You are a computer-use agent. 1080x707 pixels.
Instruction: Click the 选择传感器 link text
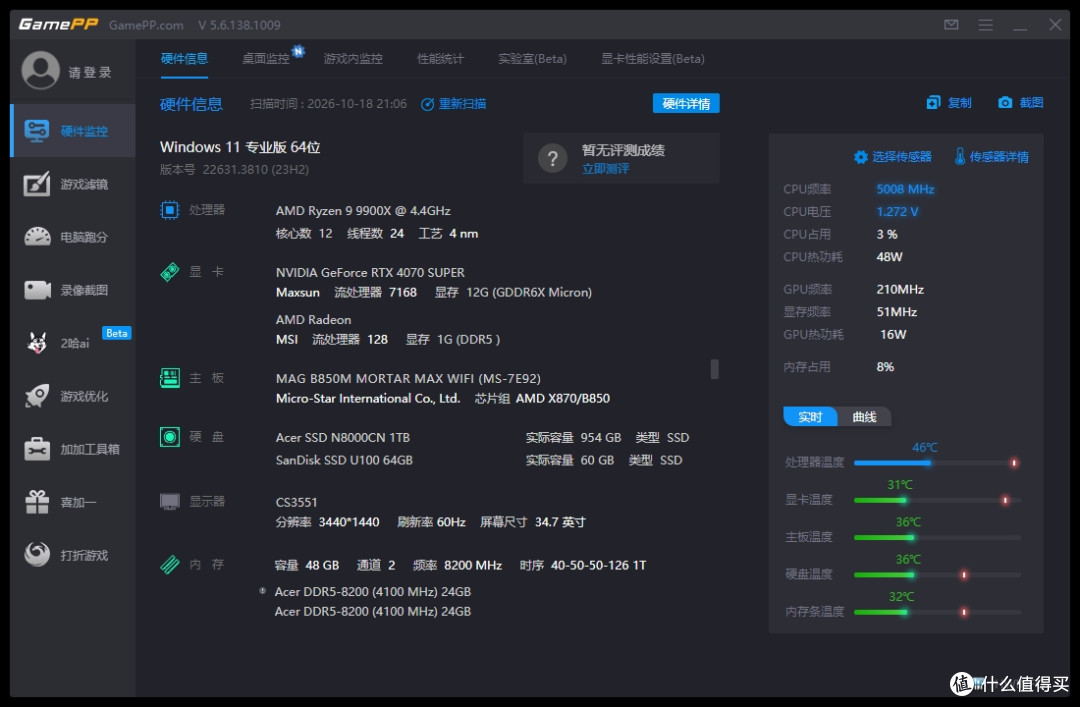pyautogui.click(x=902, y=157)
